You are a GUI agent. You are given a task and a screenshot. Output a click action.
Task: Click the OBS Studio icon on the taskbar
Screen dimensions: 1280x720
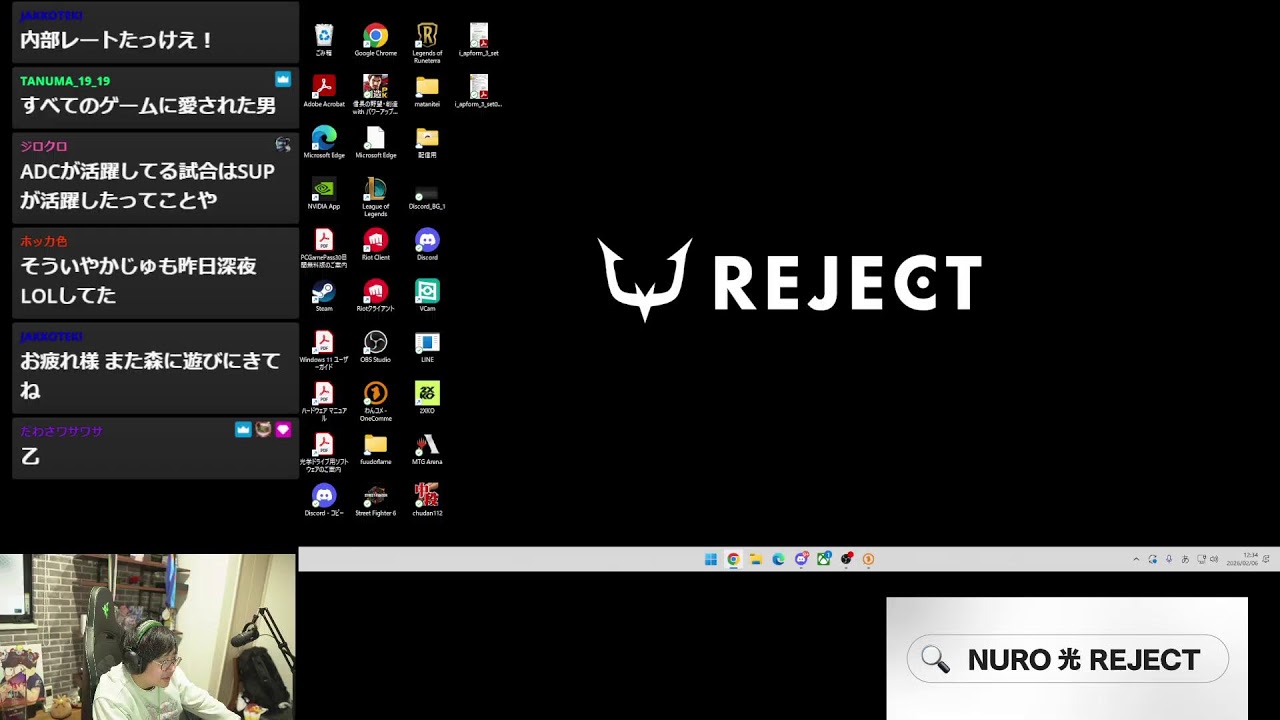point(846,559)
